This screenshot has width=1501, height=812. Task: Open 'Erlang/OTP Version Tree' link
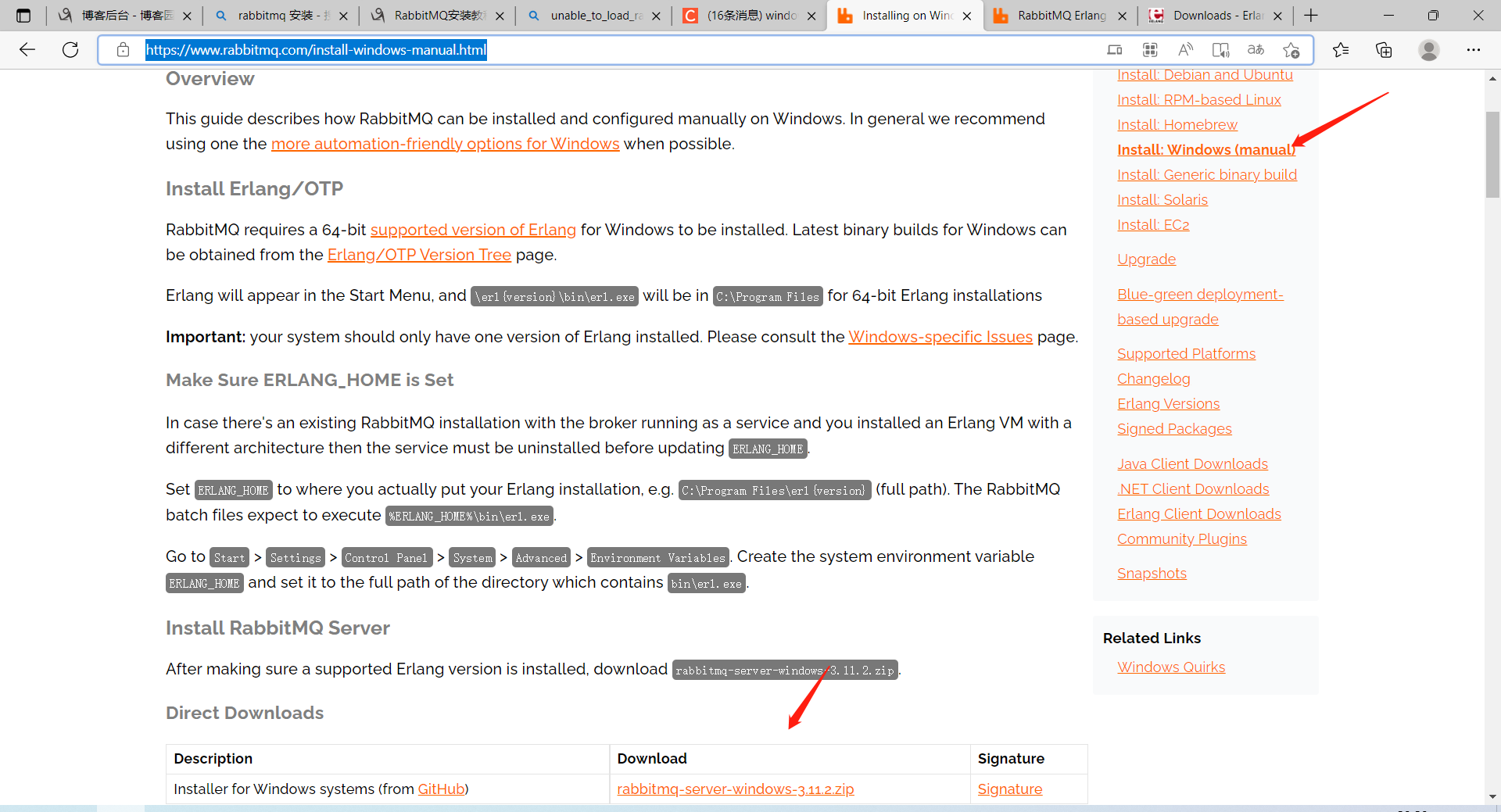point(419,255)
